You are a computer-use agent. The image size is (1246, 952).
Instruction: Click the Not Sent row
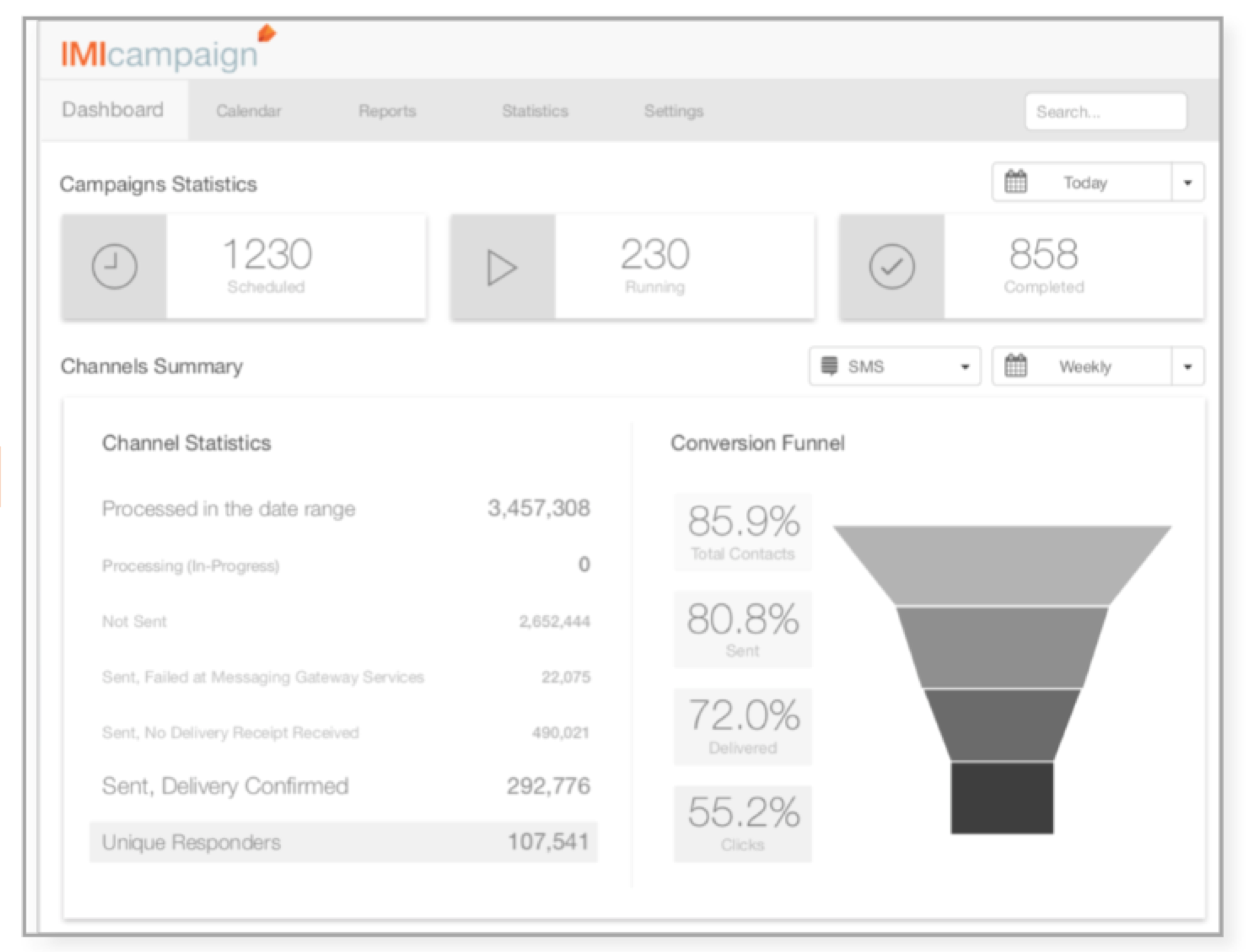point(346,621)
